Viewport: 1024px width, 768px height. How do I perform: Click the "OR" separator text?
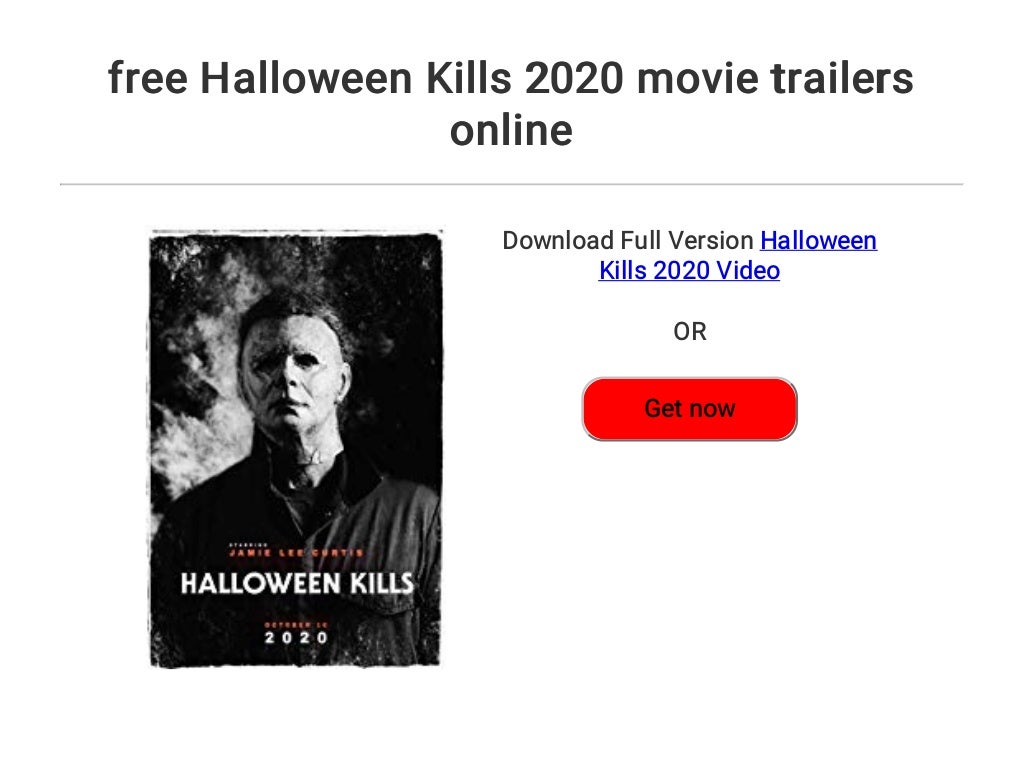click(690, 332)
